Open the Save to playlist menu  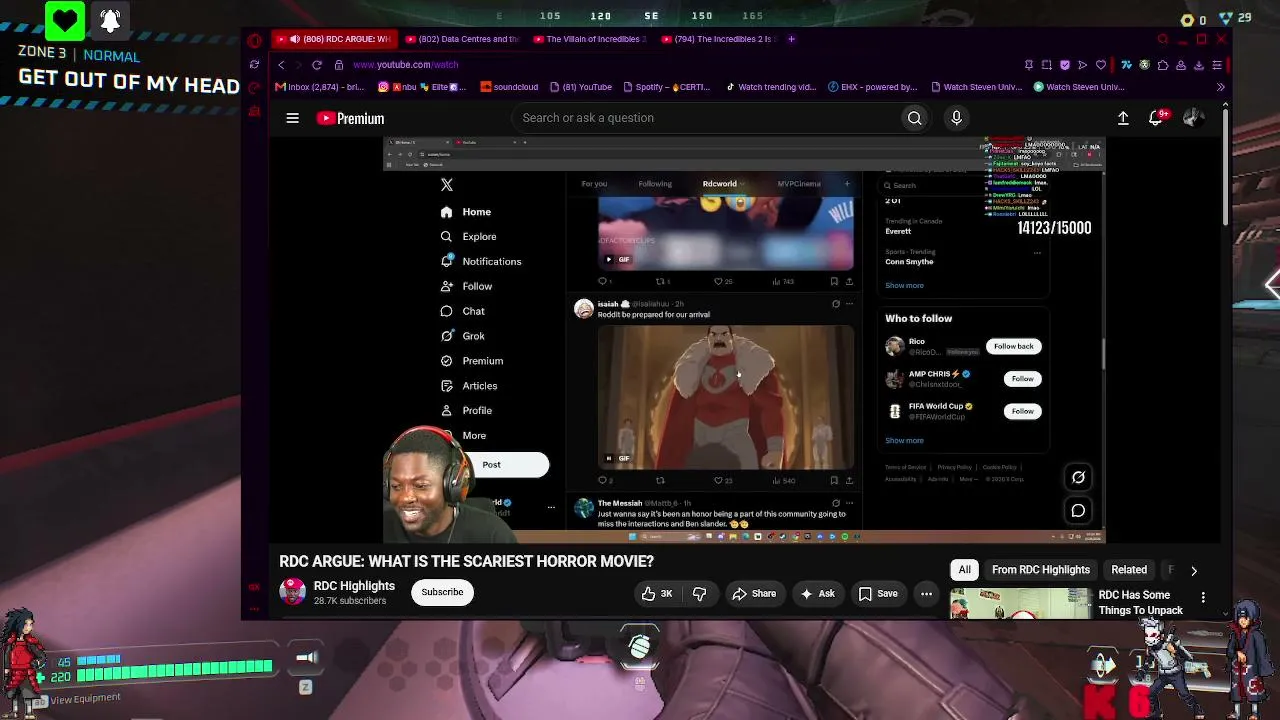877,594
